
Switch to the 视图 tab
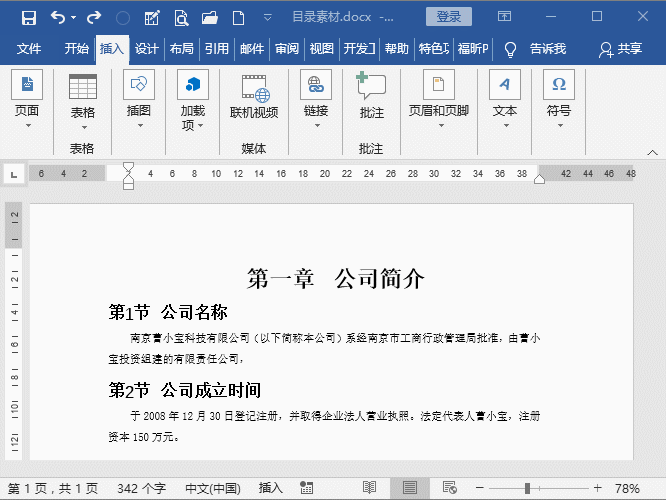pyautogui.click(x=322, y=48)
